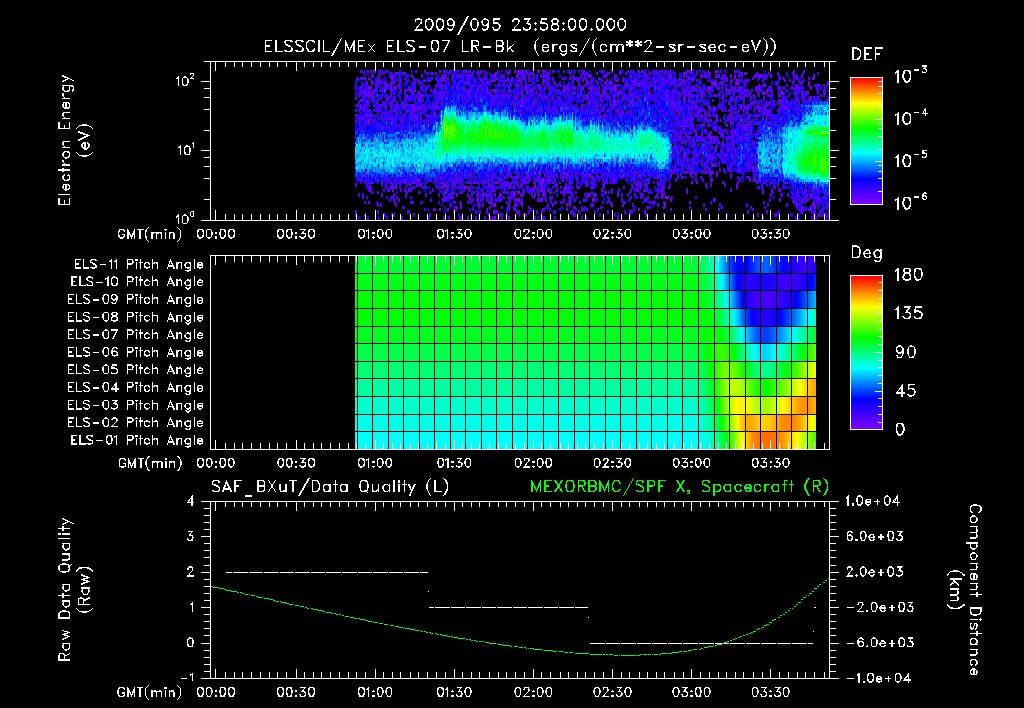Click the green MEXORBMC/SPF X, Spacecraft (R) label
Screen dimensions: 1024x708
pyautogui.click(x=679, y=487)
